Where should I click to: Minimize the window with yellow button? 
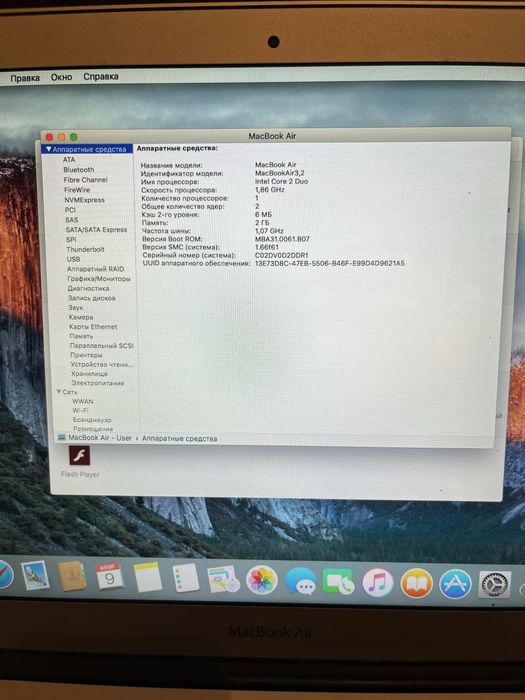click(62, 137)
